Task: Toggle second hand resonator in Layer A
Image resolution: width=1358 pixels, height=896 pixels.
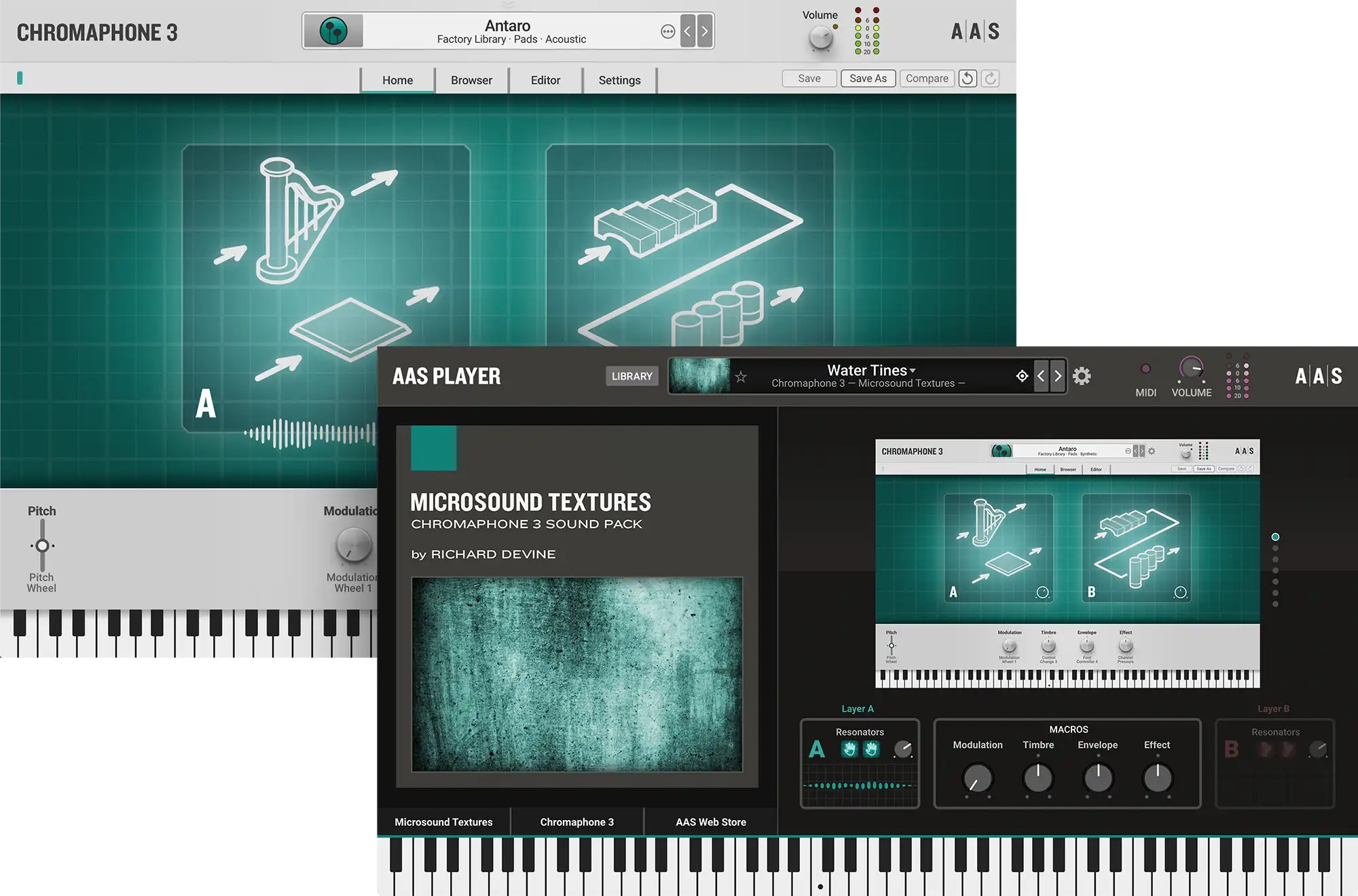Action: (x=871, y=749)
